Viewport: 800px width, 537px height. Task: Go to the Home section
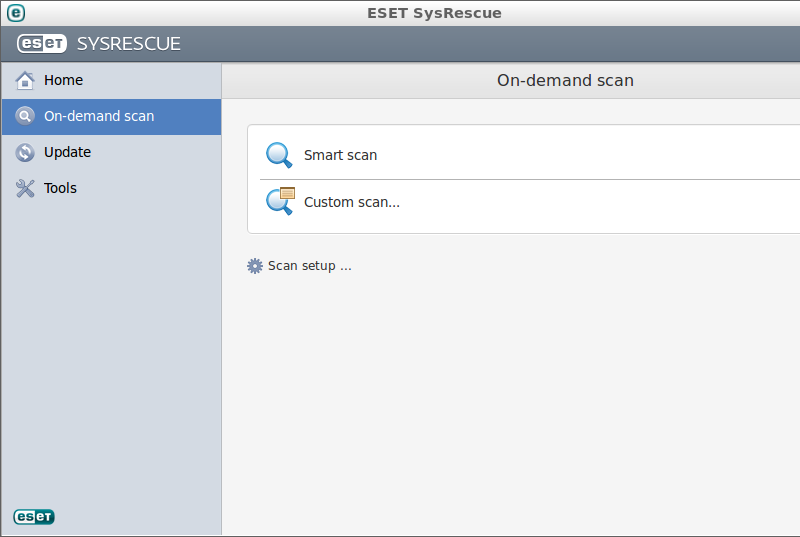[x=63, y=80]
